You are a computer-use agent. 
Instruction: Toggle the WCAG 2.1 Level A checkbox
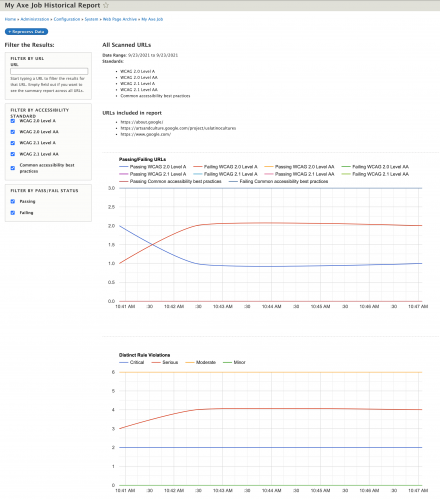click(13, 143)
